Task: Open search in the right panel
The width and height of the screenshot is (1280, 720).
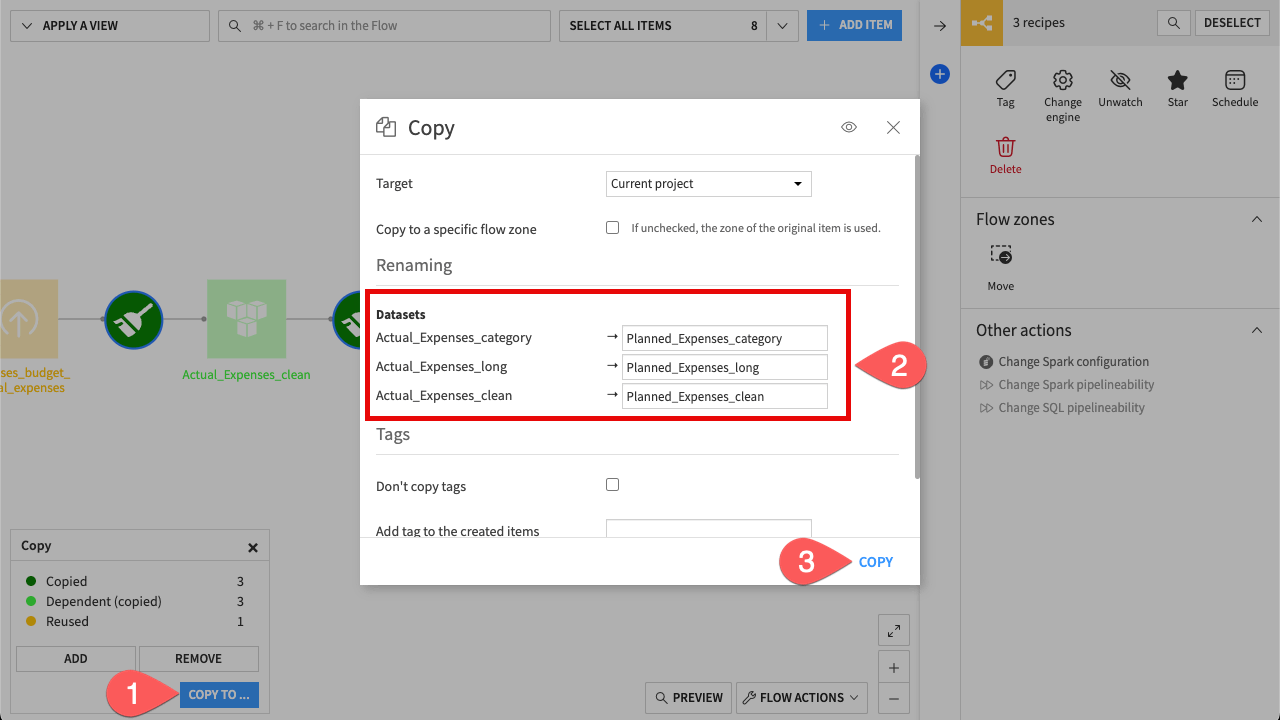Action: click(x=1173, y=22)
